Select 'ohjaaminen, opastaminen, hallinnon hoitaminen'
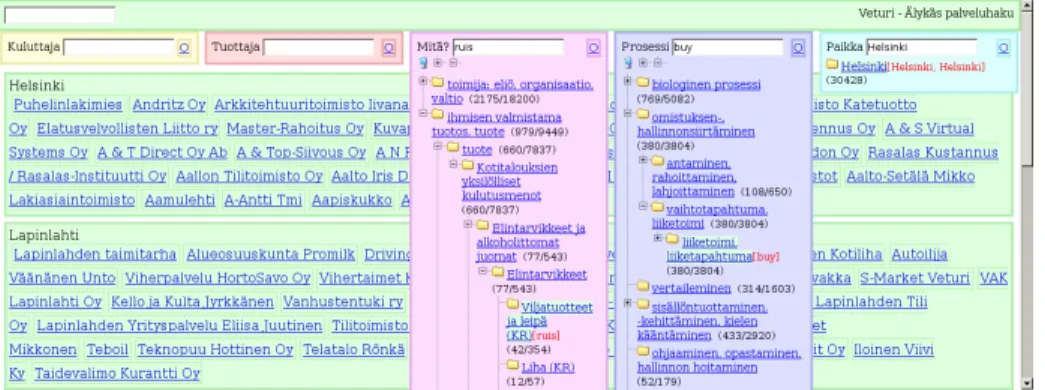The height and width of the screenshot is (390, 1045). [x=719, y=360]
